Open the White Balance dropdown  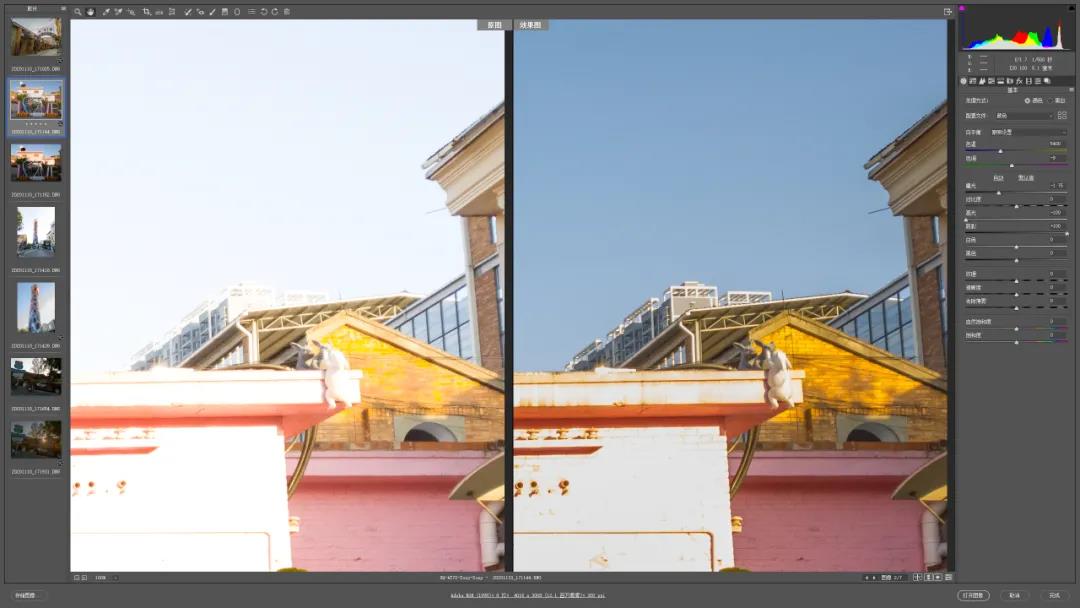coord(1028,132)
